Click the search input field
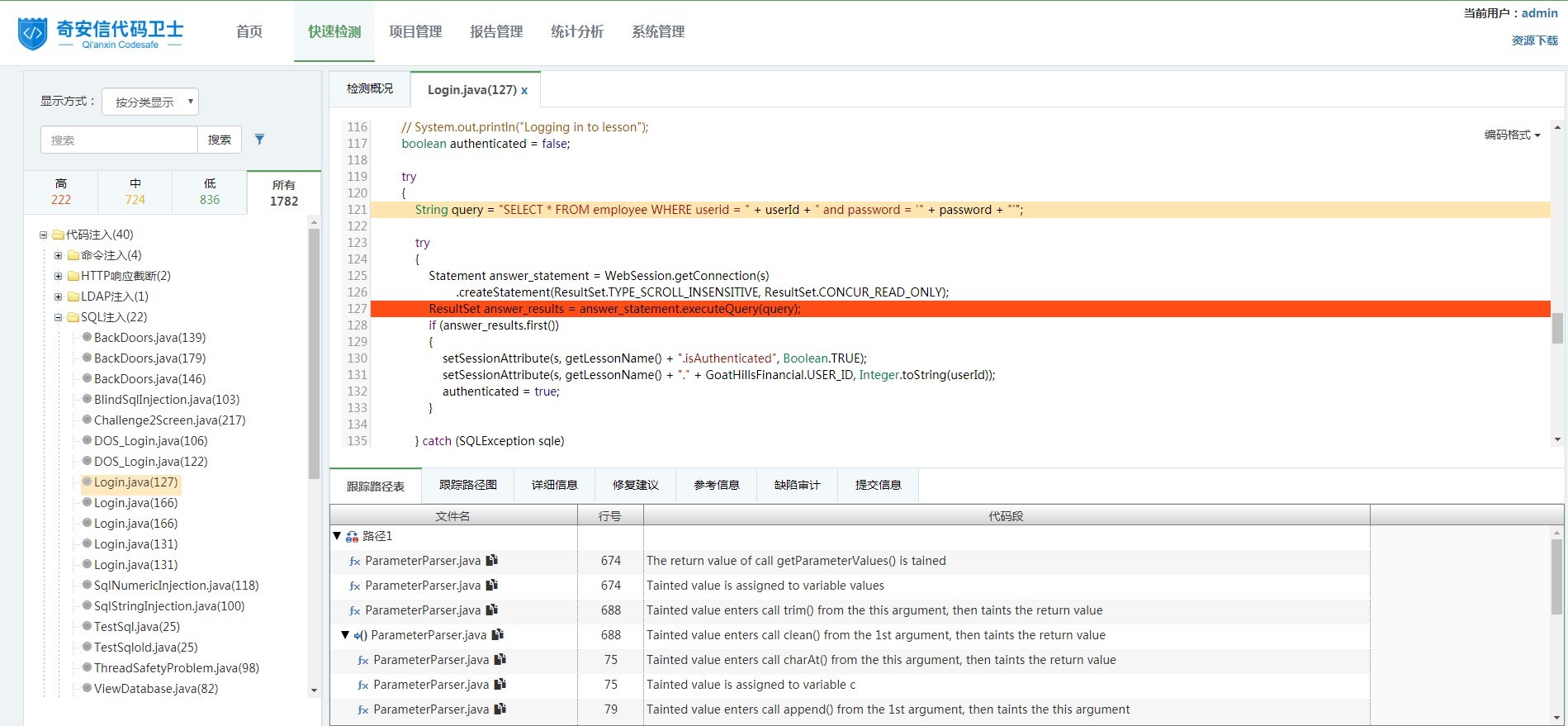The image size is (1568, 726). 119,140
